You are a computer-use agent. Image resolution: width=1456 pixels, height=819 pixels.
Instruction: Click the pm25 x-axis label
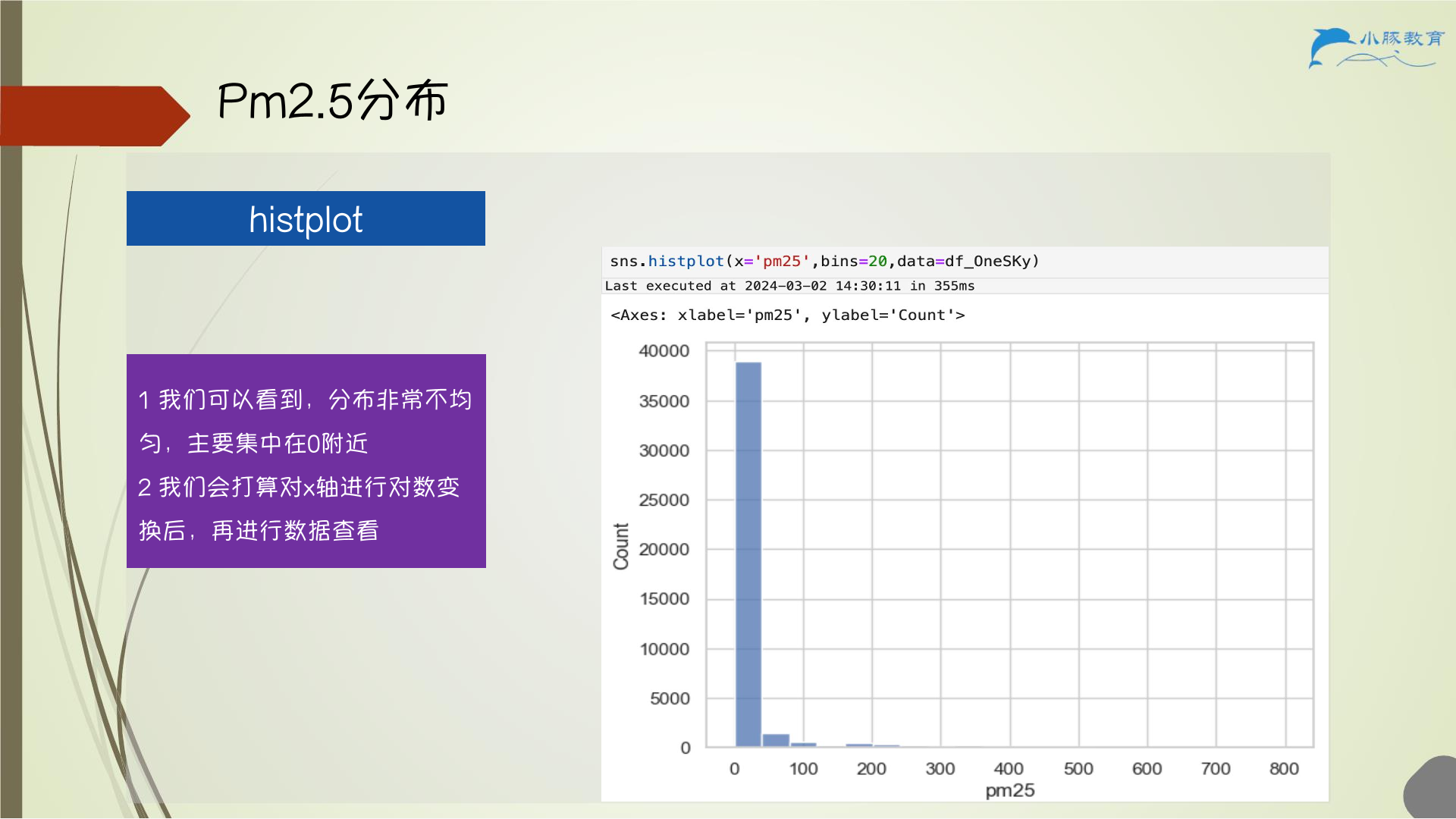pyautogui.click(x=1009, y=790)
